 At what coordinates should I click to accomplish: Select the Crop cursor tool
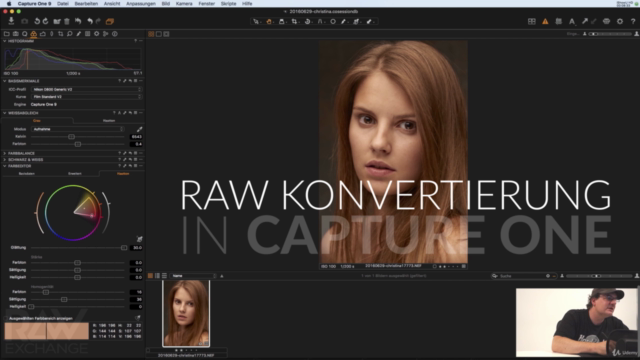(294, 22)
